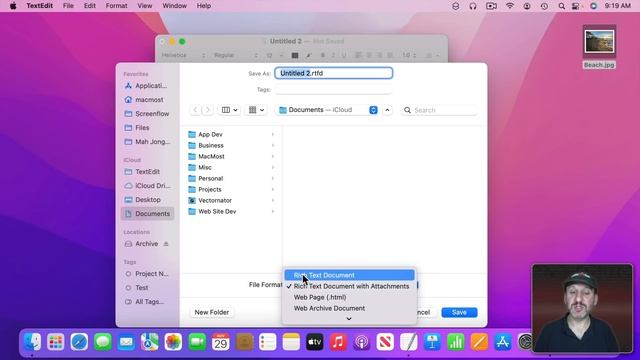Open Messages from the Dock

pos(103,342)
